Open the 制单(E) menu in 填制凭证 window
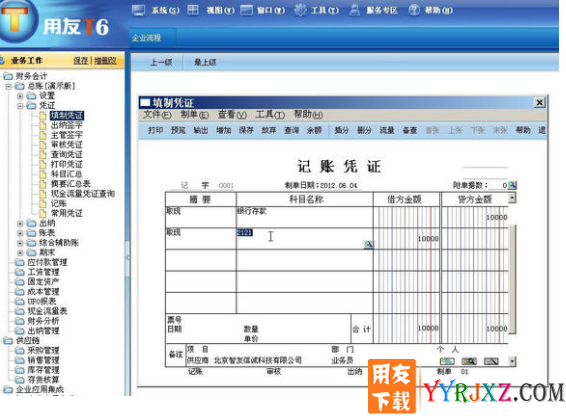 (x=195, y=115)
